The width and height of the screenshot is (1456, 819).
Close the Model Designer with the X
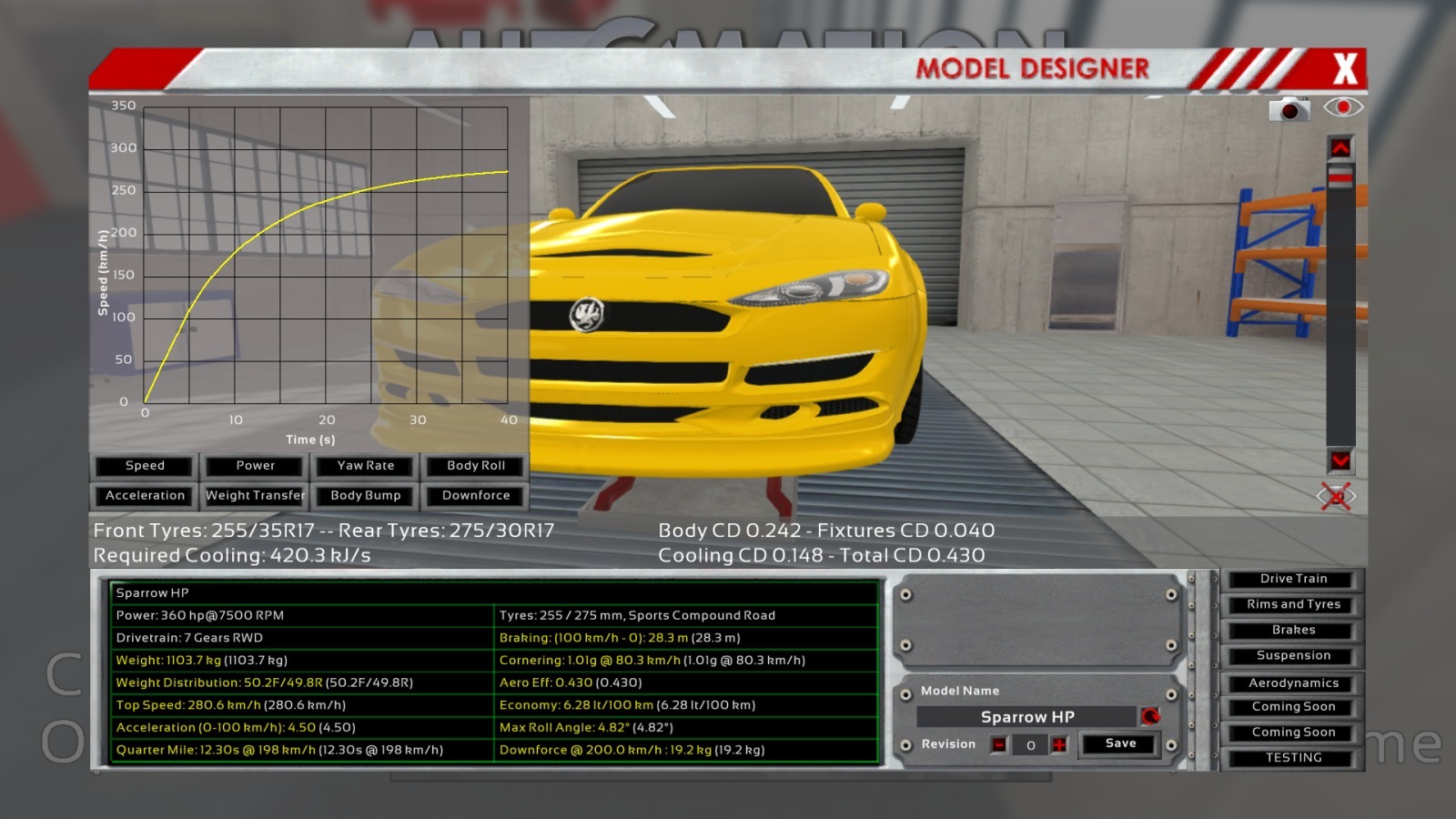tap(1345, 69)
